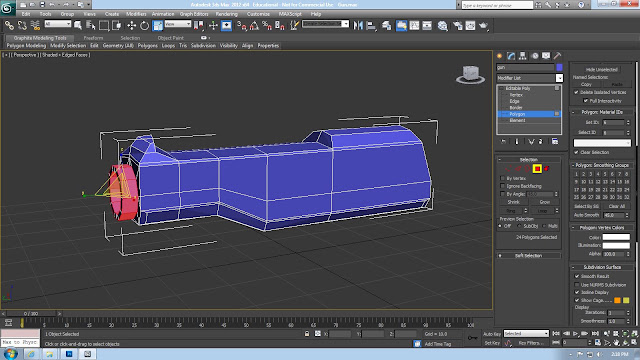Open the Rendering menu
Viewport: 640px width, 360px height.
pos(227,14)
